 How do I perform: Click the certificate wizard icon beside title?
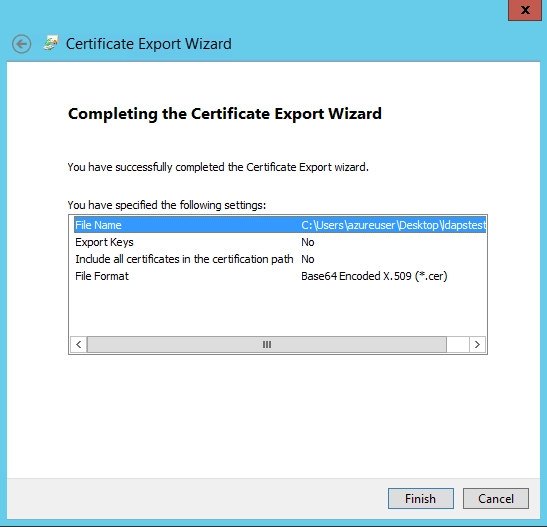coord(51,43)
